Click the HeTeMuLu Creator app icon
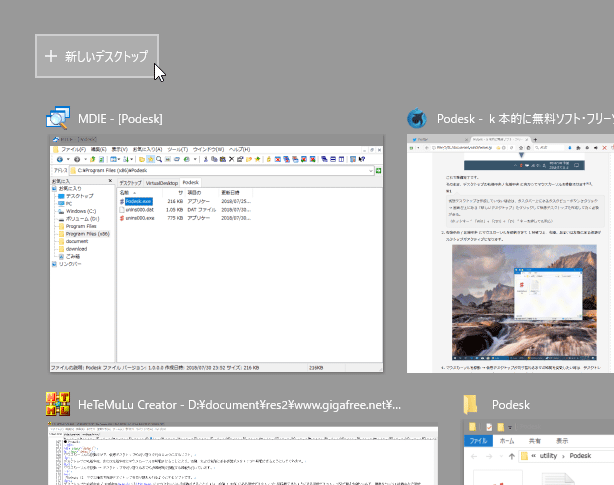This screenshot has width=614, height=485. coord(58,404)
